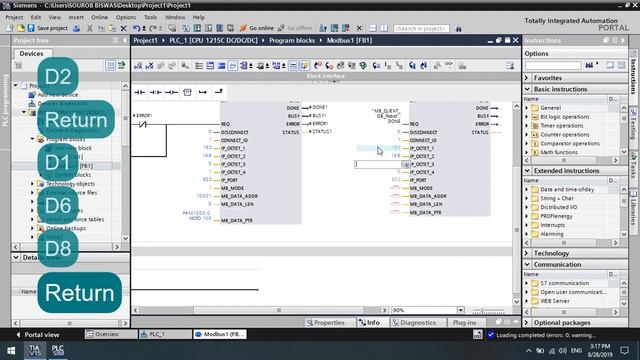Click the Delete X icon in main toolbar
Image resolution: width=640 pixels, height=360 pixels.
pyautogui.click(x=124, y=28)
